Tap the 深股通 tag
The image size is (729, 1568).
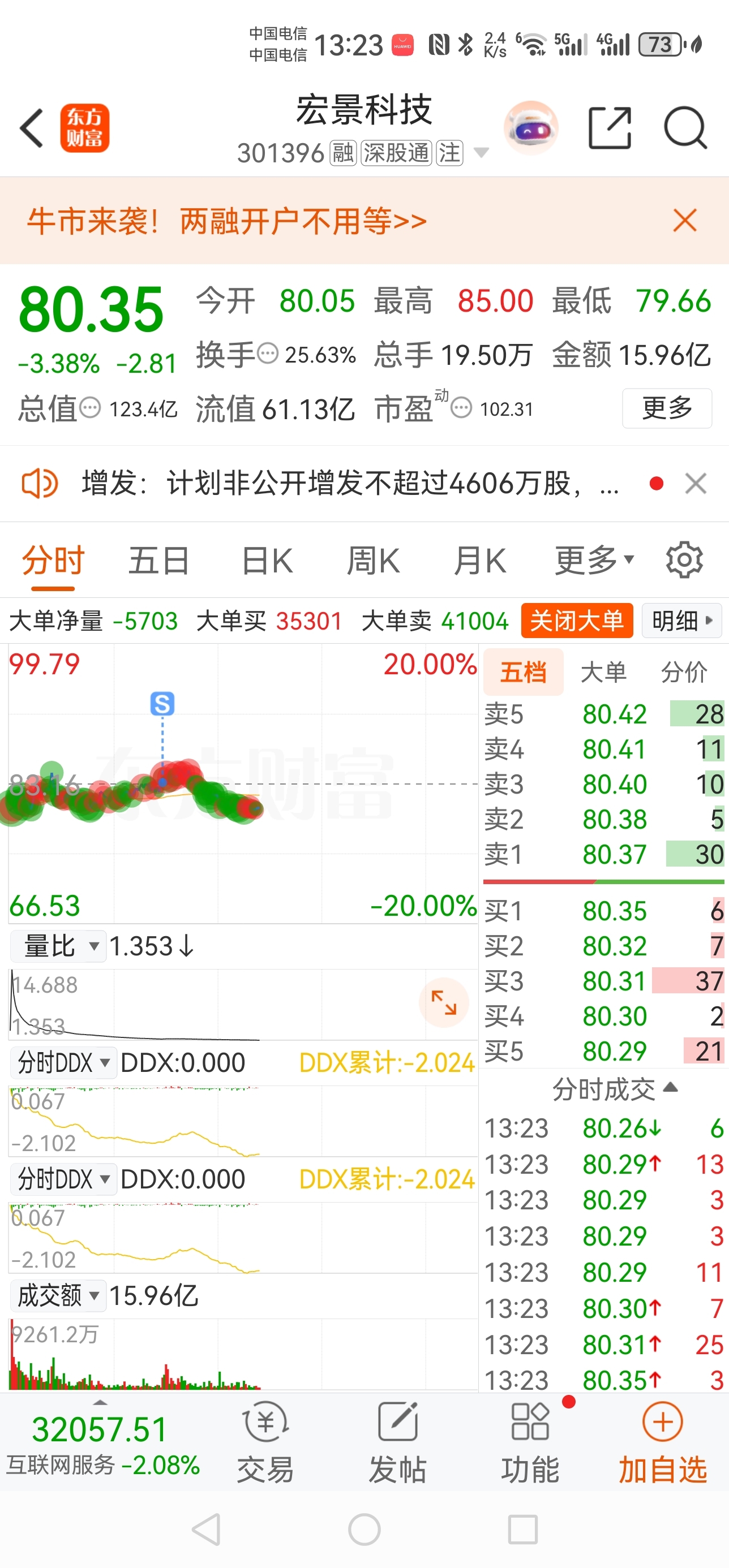click(396, 153)
